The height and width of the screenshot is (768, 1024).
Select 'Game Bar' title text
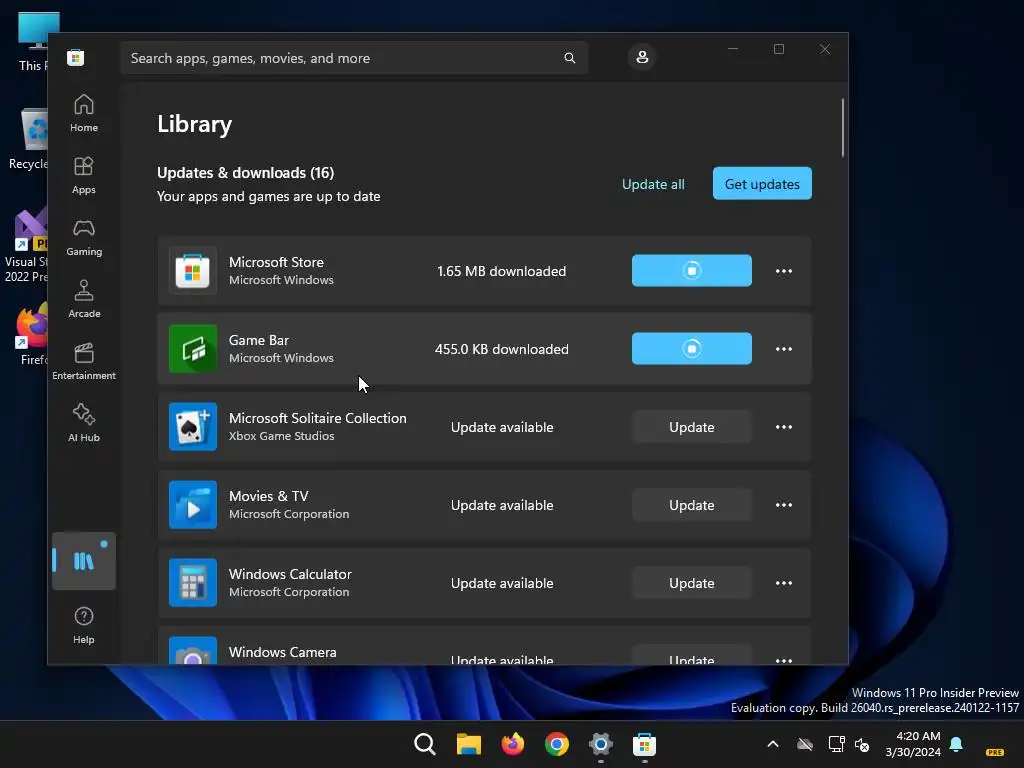coord(259,340)
